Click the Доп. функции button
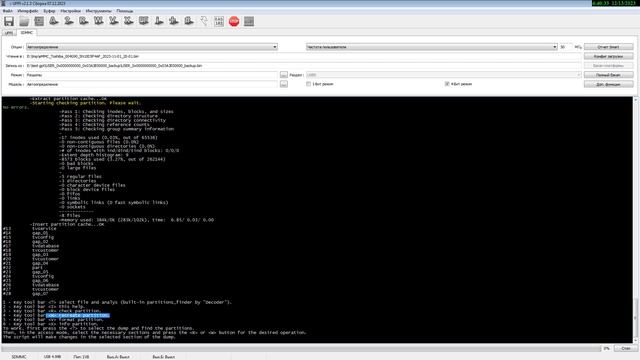Viewport: 640px width, 360px height. coord(609,84)
